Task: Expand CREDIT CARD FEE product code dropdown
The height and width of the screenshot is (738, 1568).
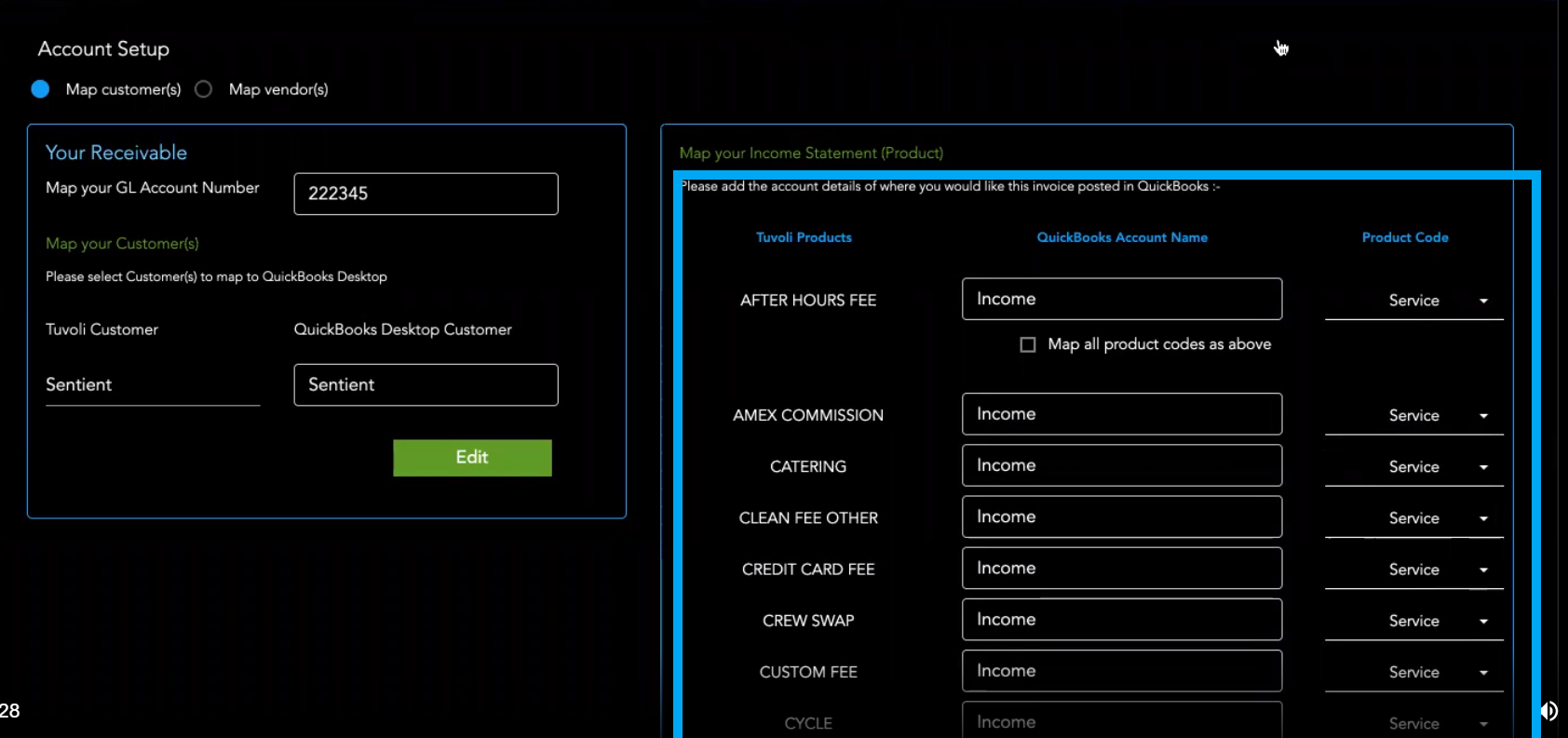Action: pyautogui.click(x=1413, y=570)
